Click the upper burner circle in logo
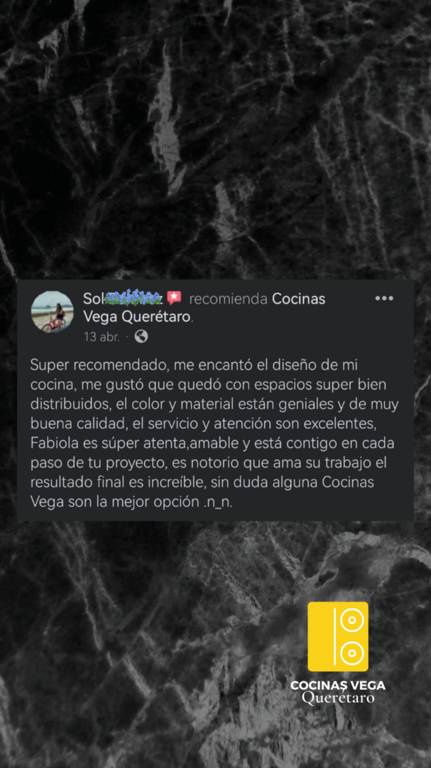This screenshot has height=768, width=431. coord(352,621)
